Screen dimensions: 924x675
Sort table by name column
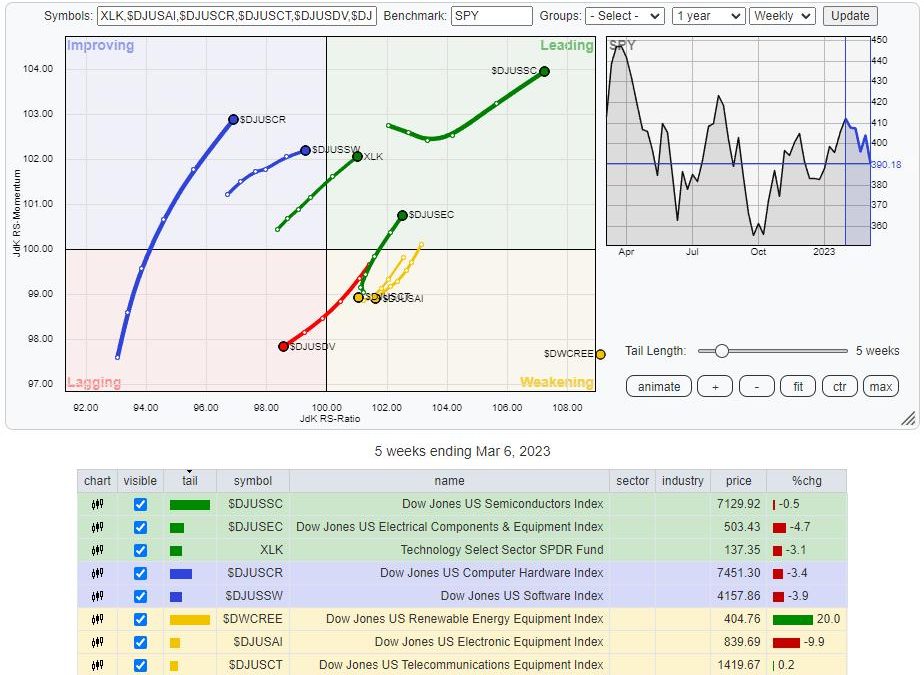[x=449, y=481]
